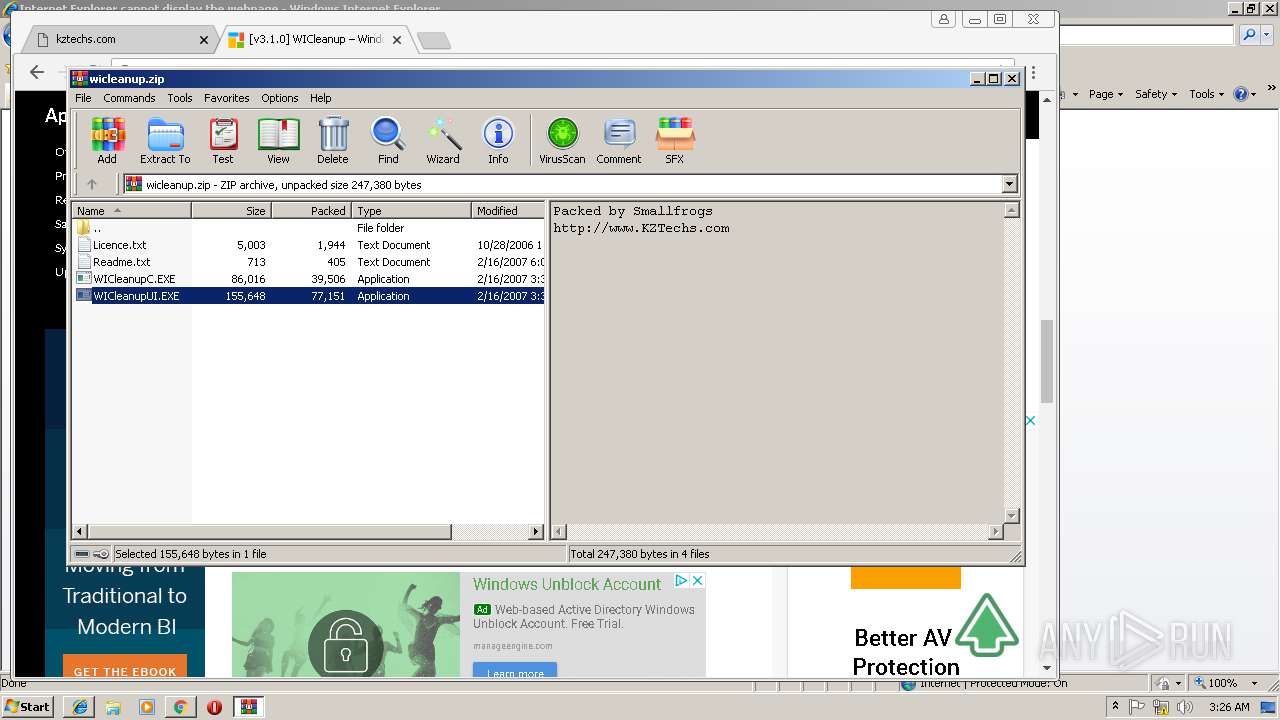Click the comment pane scroll-down arrow
Screen dimensions: 1280x720
pos(1011,515)
